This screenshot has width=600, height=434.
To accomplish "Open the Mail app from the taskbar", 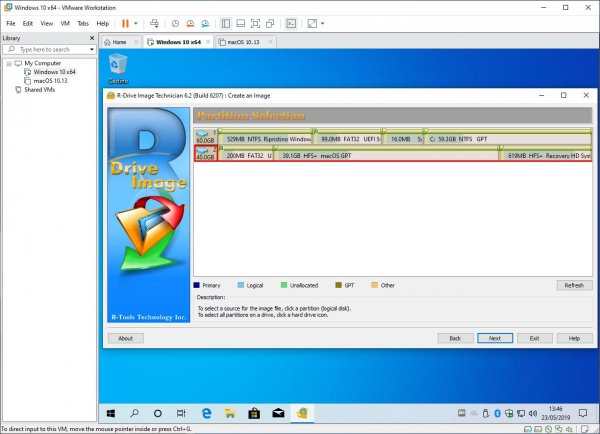I will pyautogui.click(x=278, y=413).
